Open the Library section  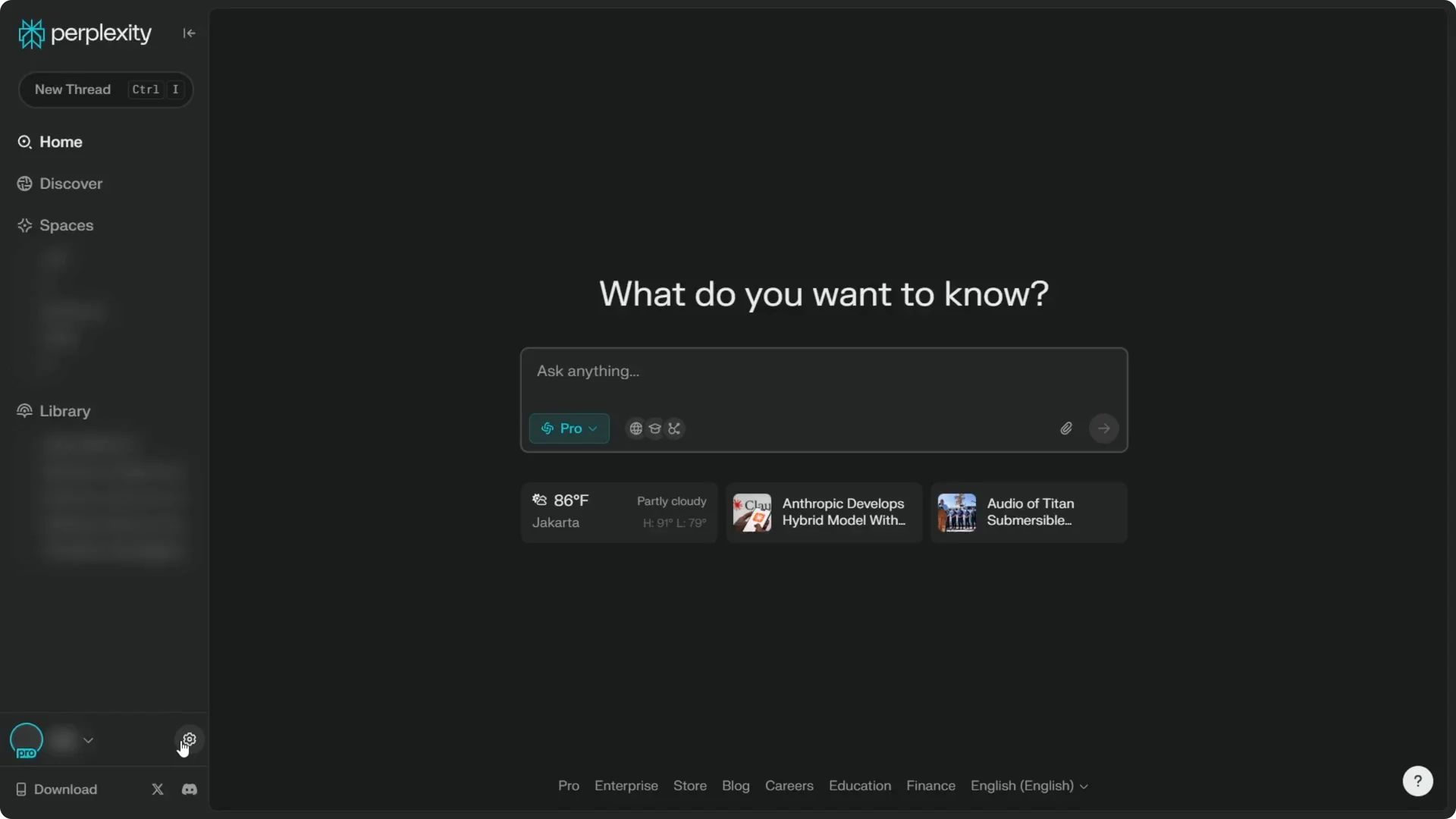point(64,410)
